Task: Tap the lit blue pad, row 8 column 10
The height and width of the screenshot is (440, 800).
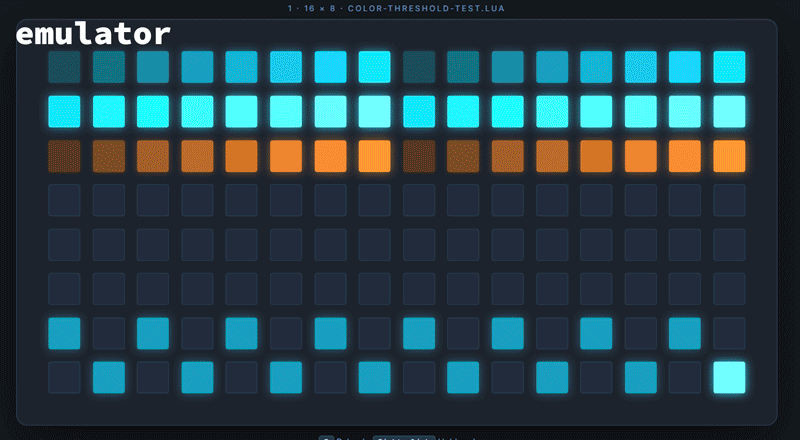Action: [463, 378]
